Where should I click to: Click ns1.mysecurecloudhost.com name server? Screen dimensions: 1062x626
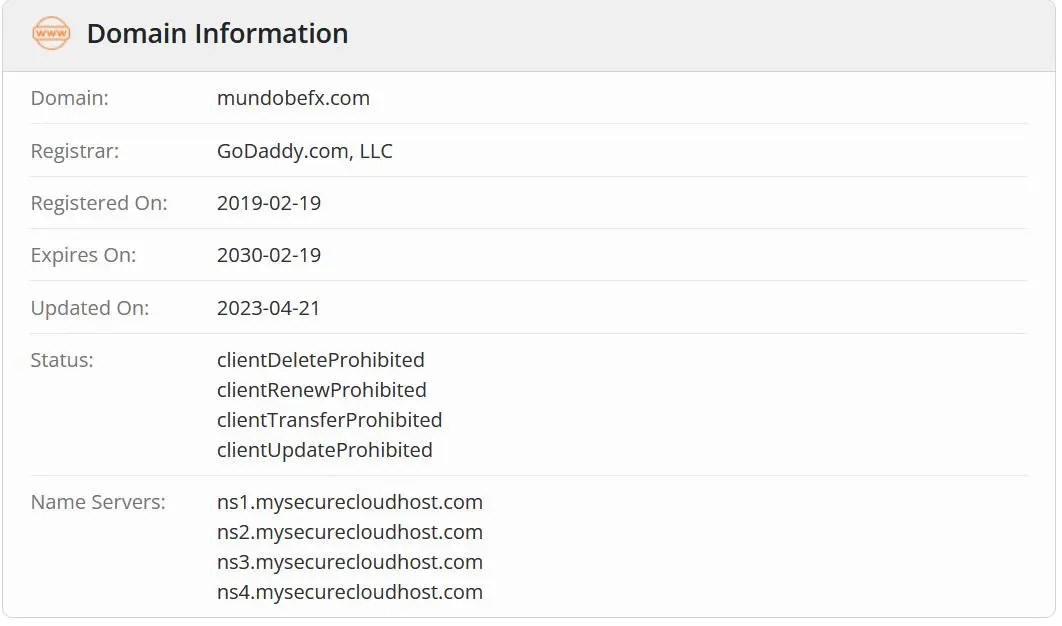coord(349,503)
